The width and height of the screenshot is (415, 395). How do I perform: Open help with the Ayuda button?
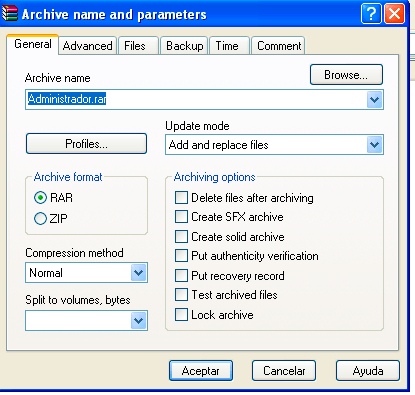coord(368,371)
